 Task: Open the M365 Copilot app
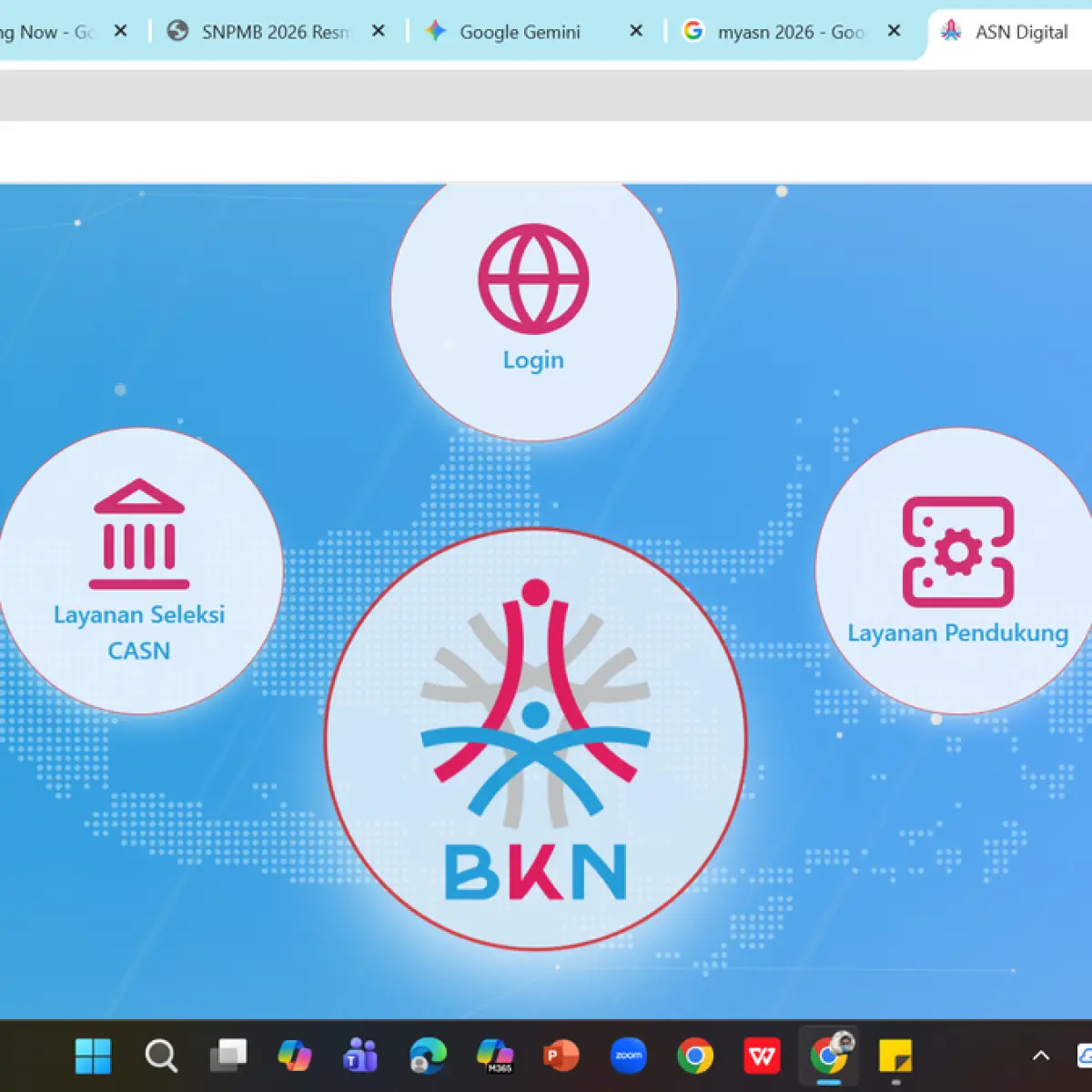495,1056
